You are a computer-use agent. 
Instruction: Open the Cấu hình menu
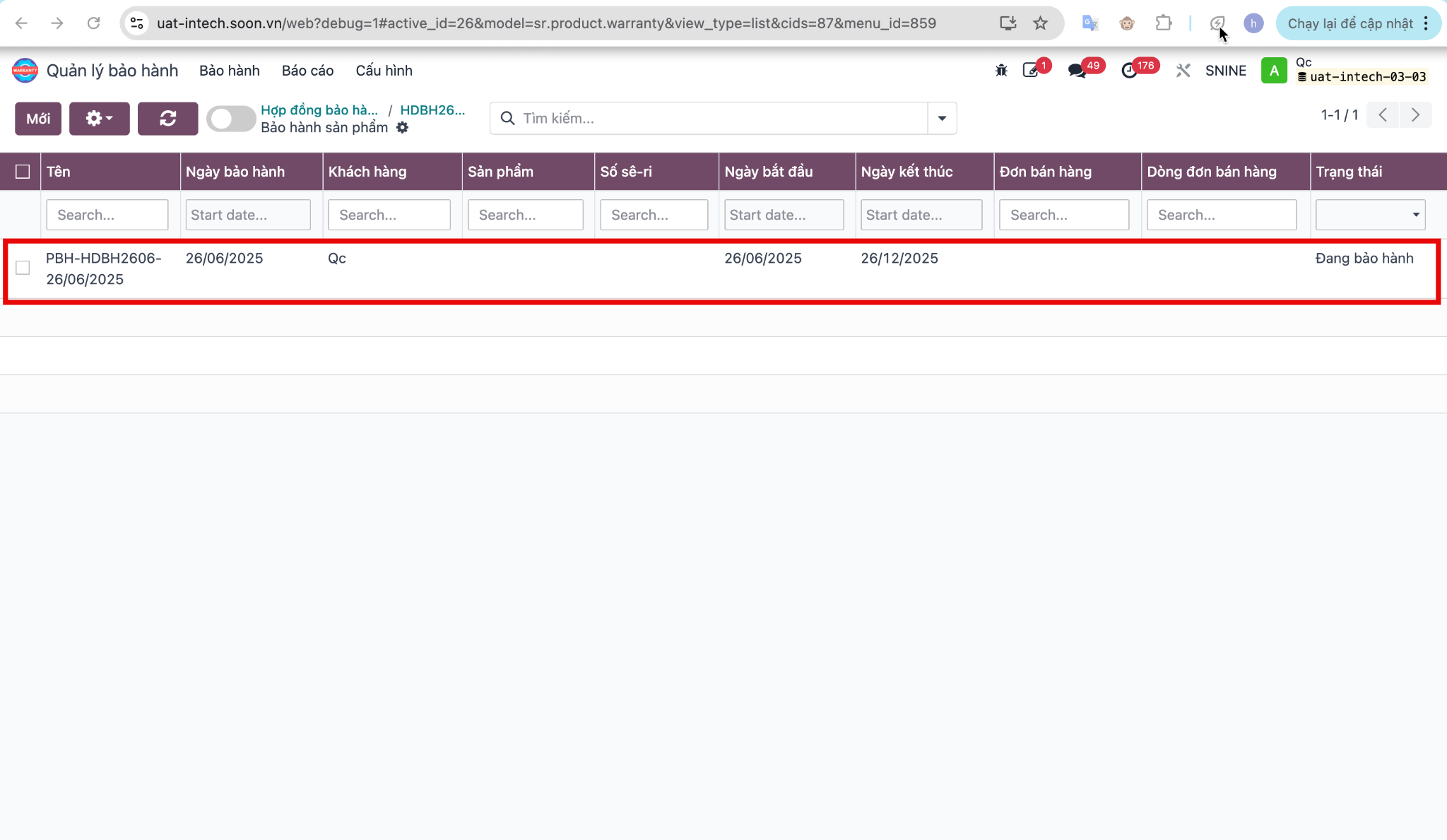coord(384,71)
